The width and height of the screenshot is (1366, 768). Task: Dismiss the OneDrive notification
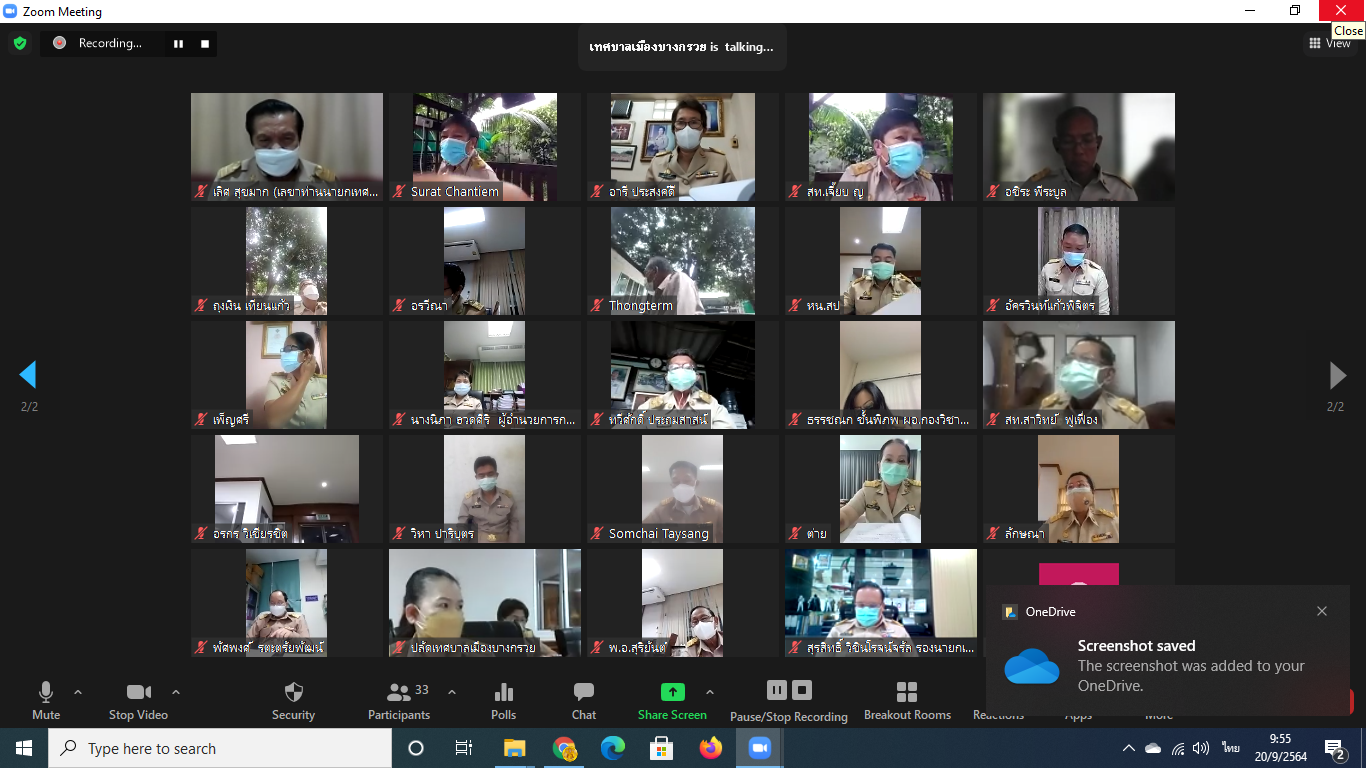(1322, 611)
